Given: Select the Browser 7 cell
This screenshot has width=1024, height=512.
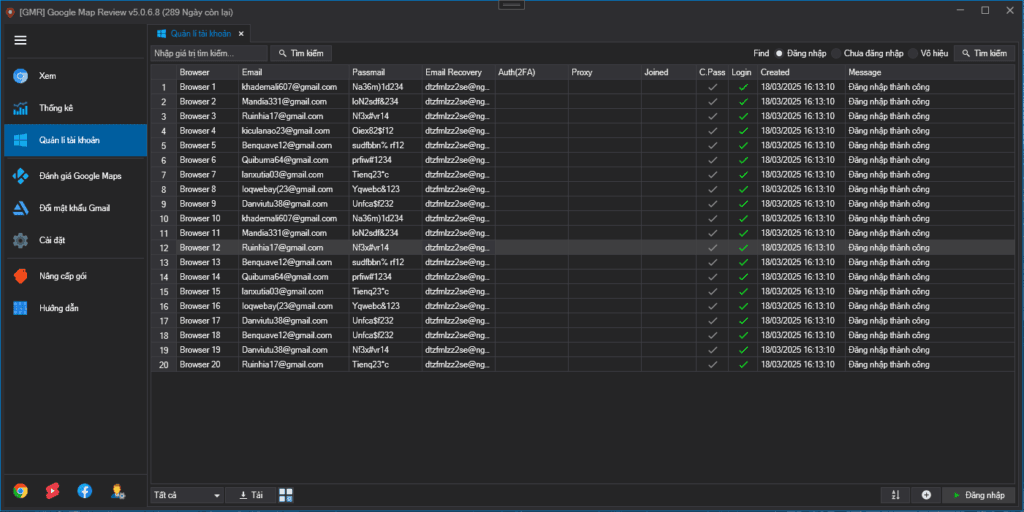Looking at the screenshot, I should [x=207, y=174].
